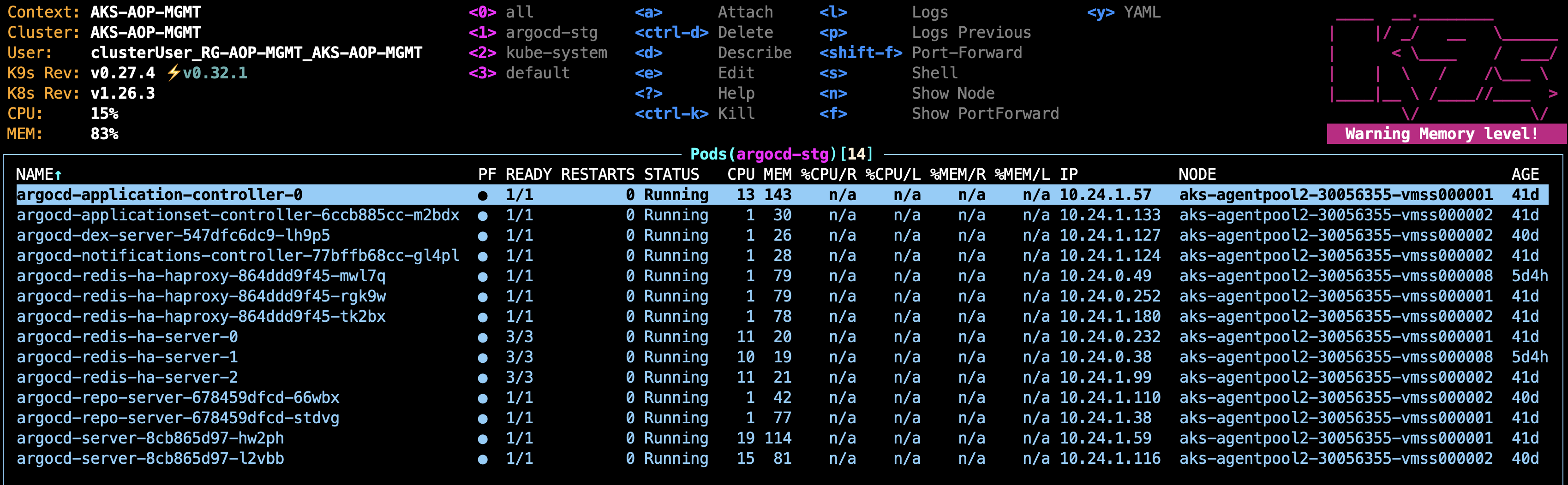
Task: Click the port-forward dot for argocd-server-8cb865d97-l2vbb
Action: (x=483, y=459)
